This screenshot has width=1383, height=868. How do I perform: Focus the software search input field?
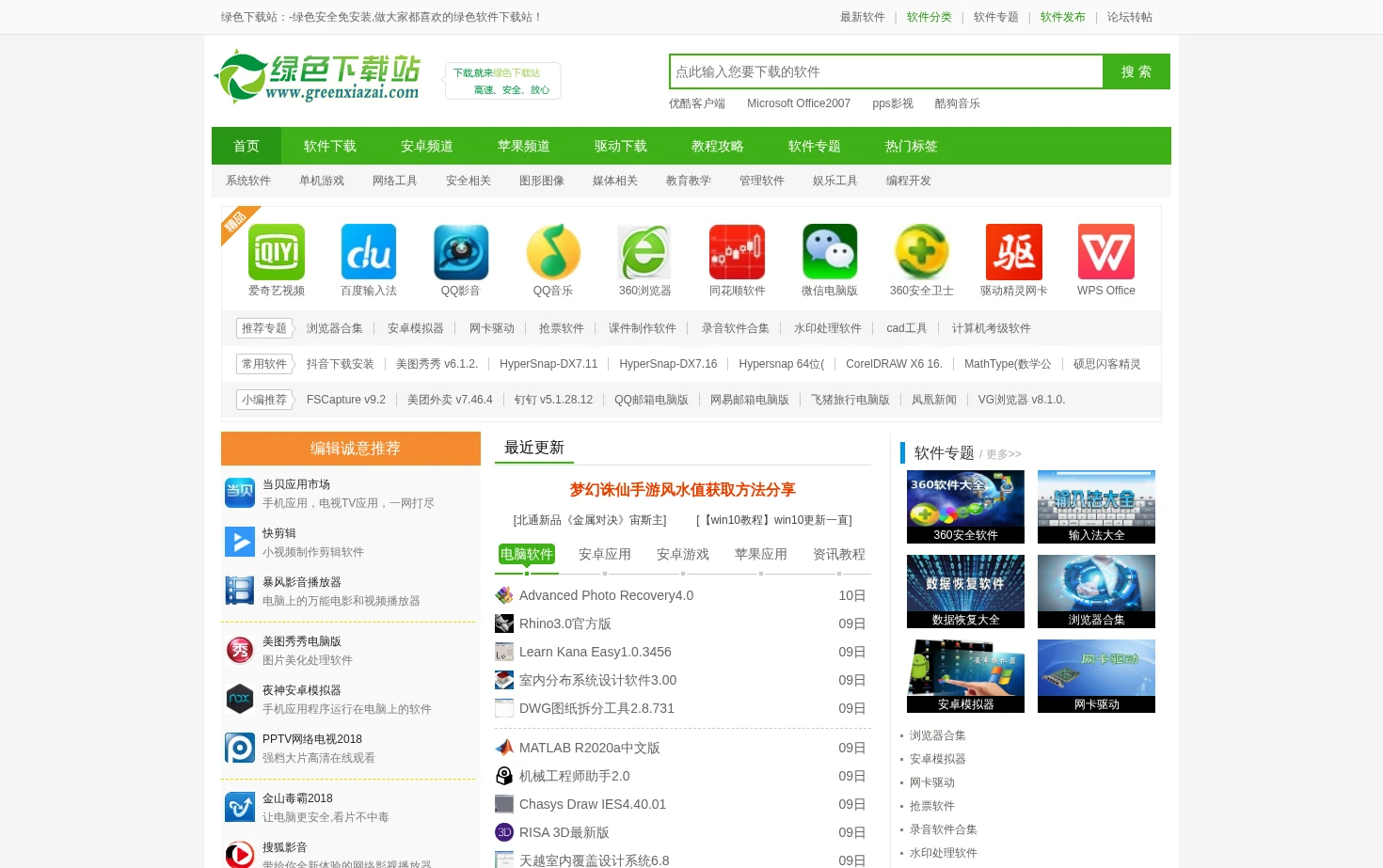[886, 71]
